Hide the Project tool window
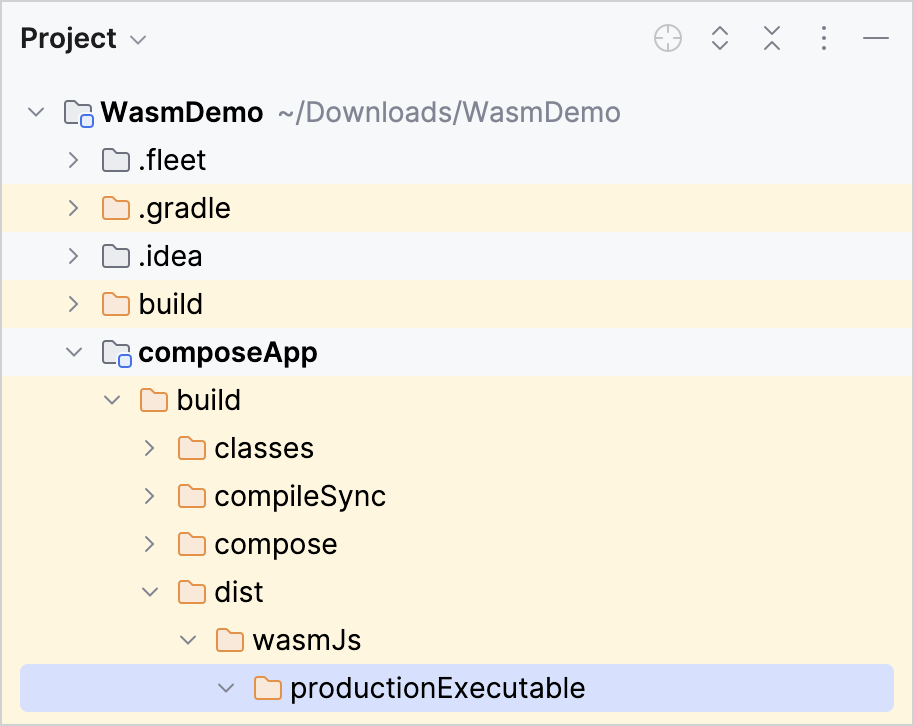This screenshot has width=914, height=726. point(876,38)
